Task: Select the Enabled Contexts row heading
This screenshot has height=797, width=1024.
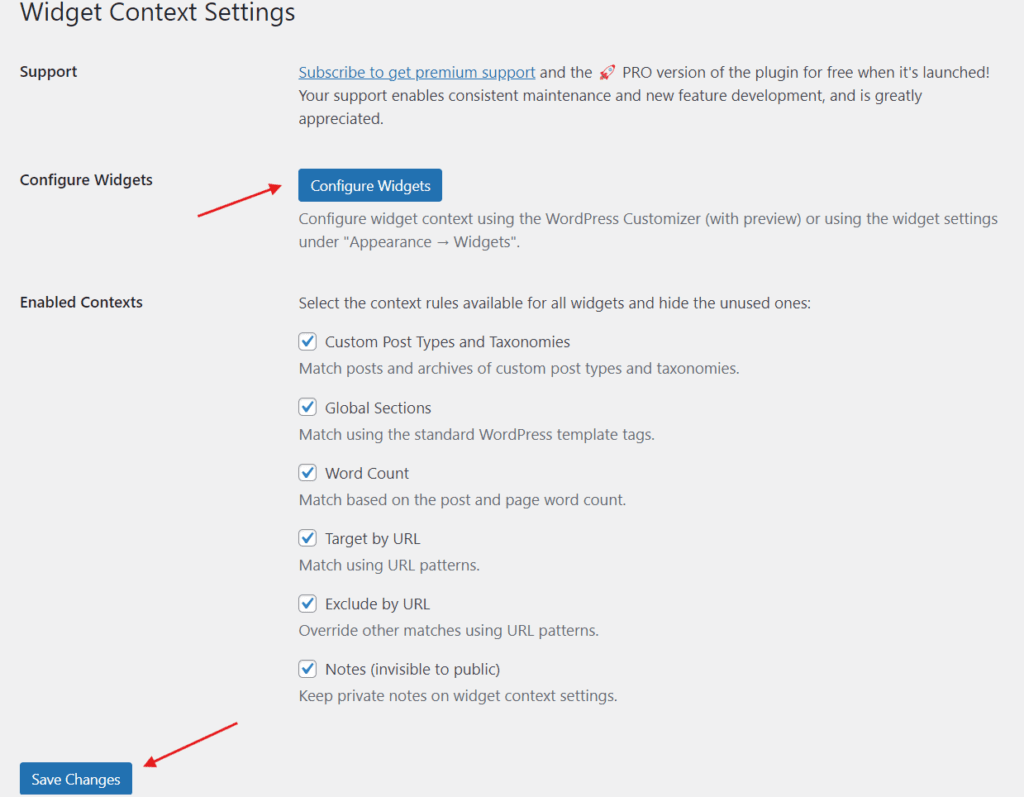Action: (x=81, y=302)
